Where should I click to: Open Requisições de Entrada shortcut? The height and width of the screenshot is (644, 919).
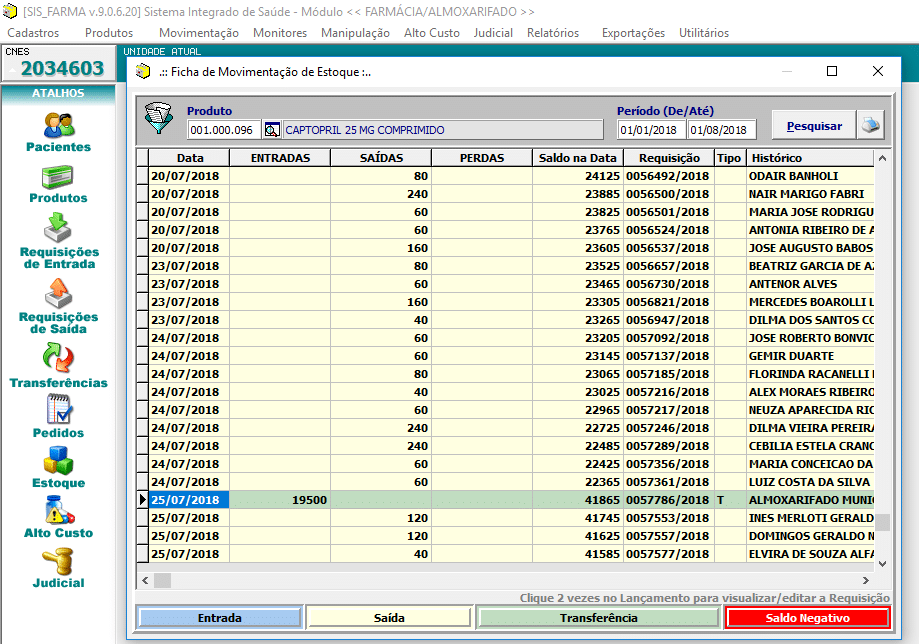(58, 230)
